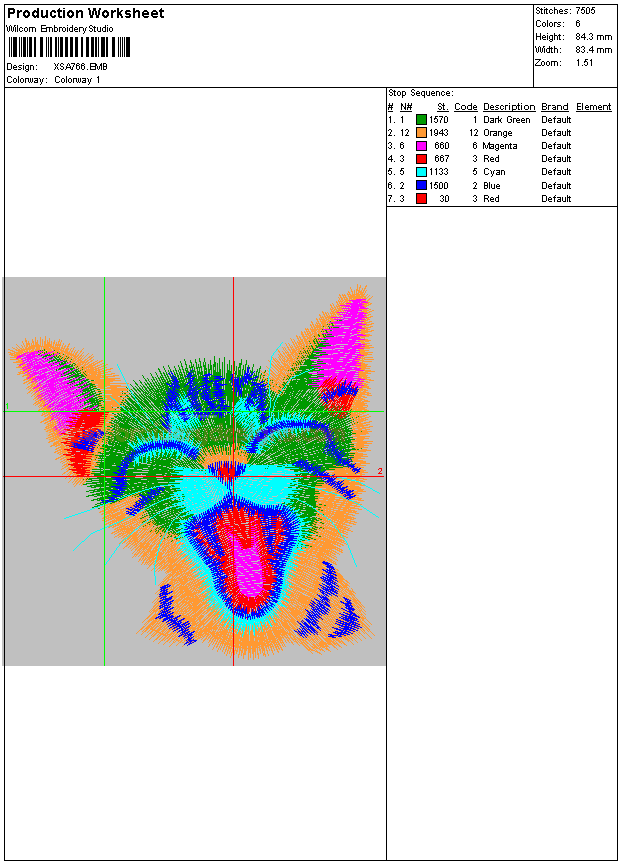
Task: Click the red '2' marker on the design preview
Action: (x=380, y=471)
